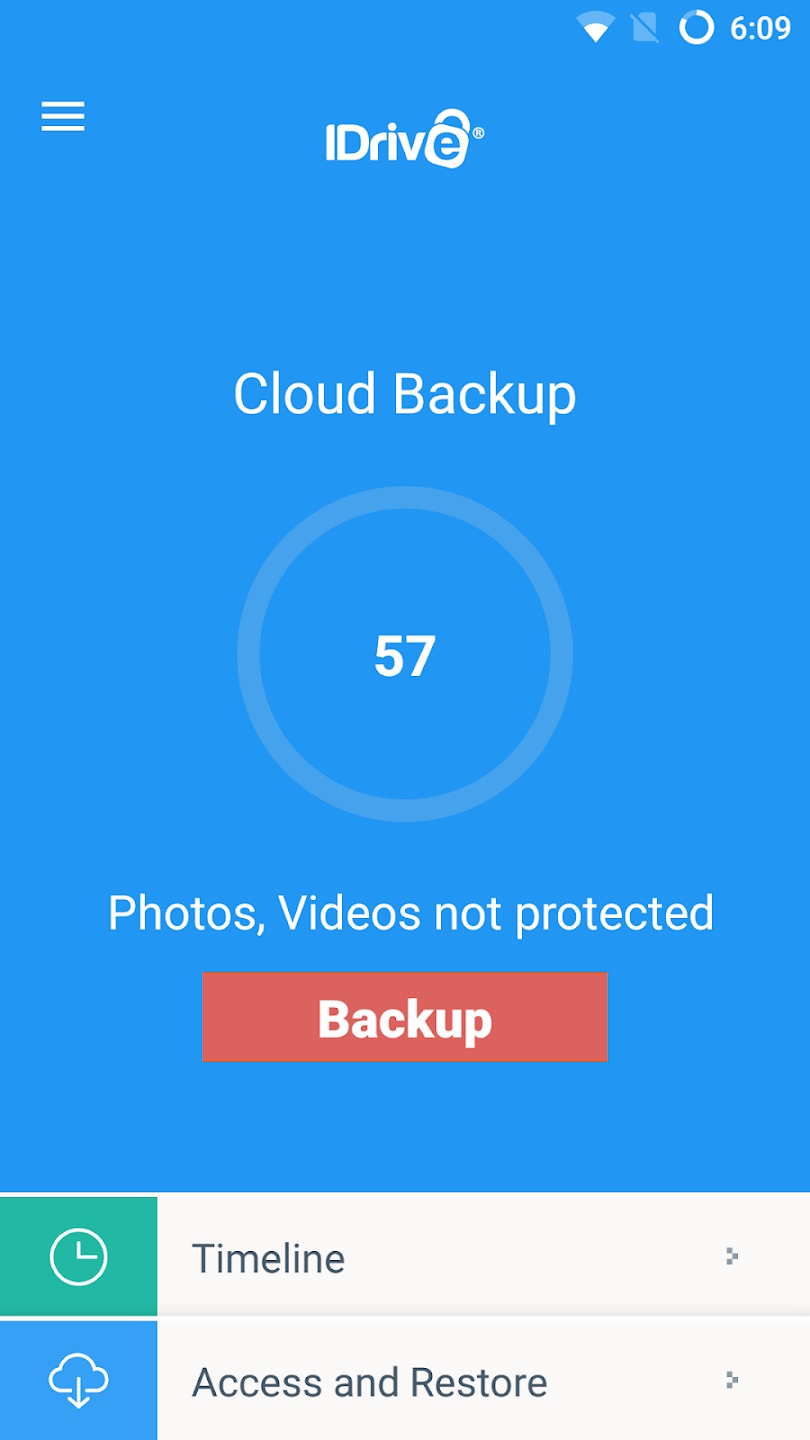The image size is (810, 1440).
Task: Tap the Cloud Backup heading
Action: click(x=405, y=394)
